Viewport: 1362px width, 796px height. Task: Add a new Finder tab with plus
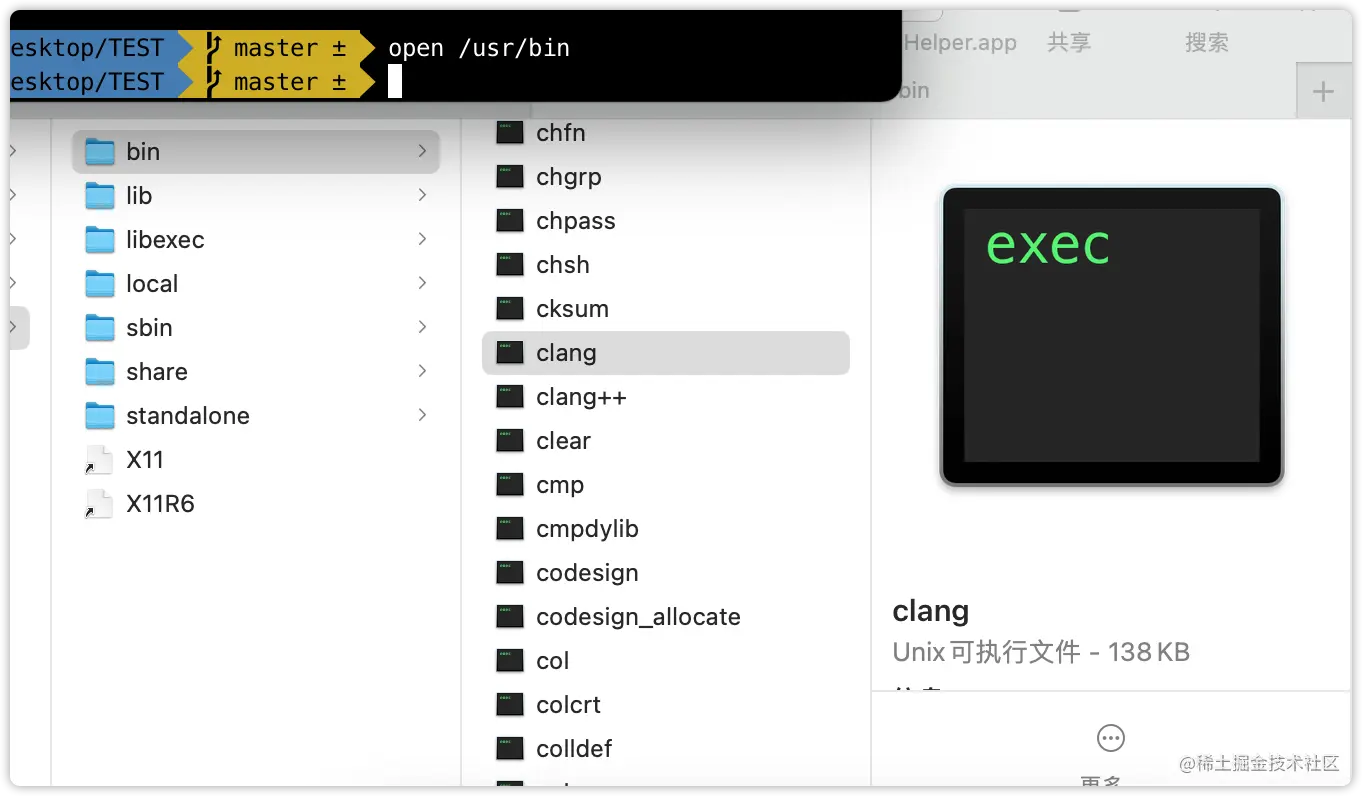click(x=1323, y=92)
